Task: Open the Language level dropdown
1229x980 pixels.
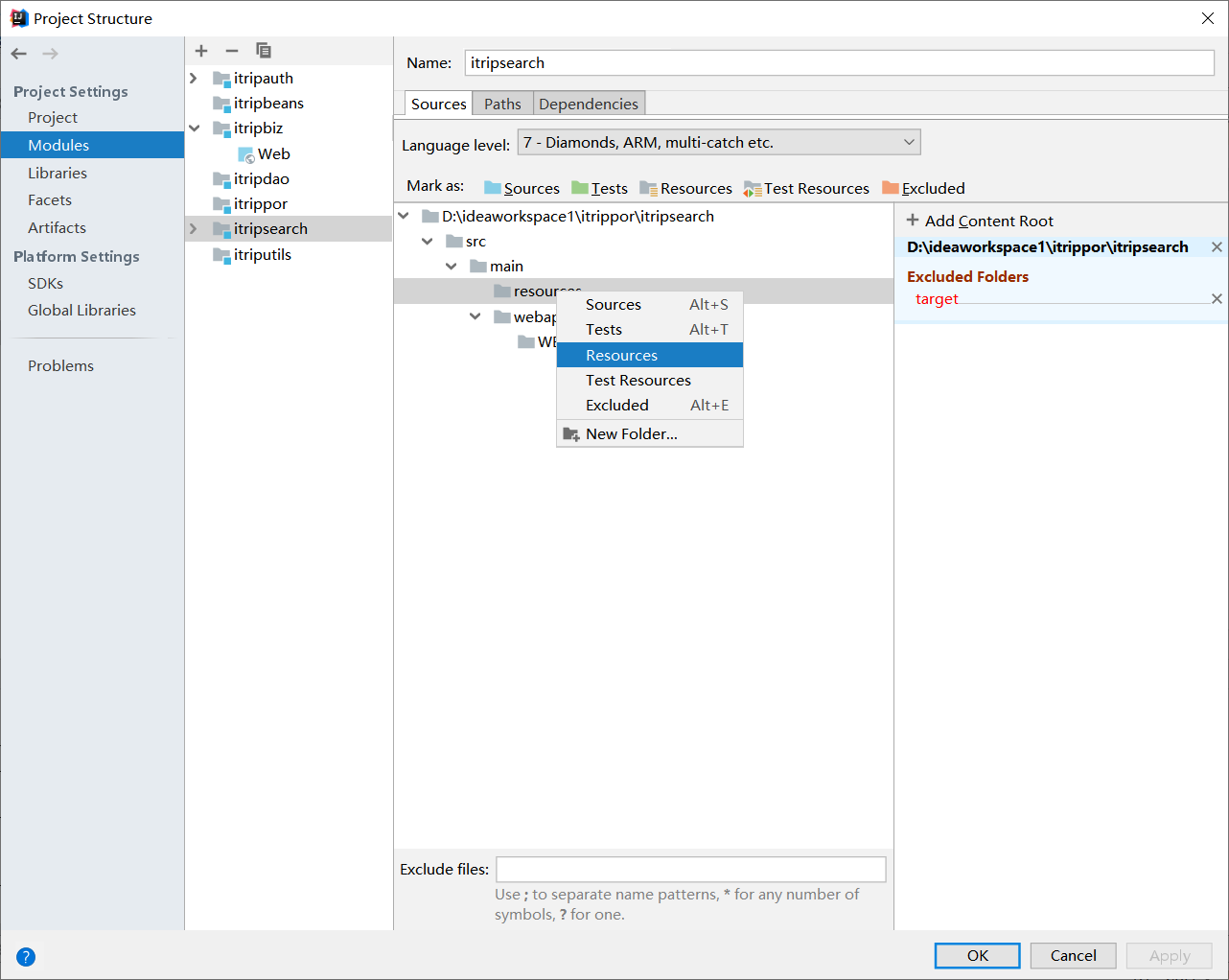Action: click(x=719, y=142)
